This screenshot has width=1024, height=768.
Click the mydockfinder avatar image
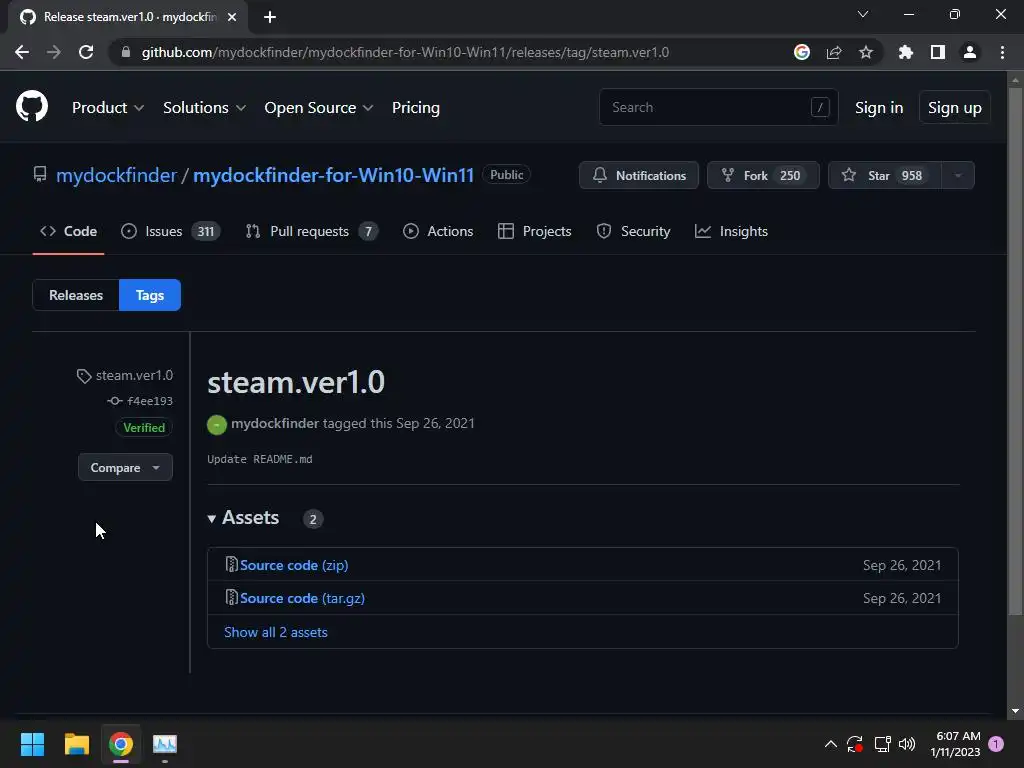click(x=217, y=424)
